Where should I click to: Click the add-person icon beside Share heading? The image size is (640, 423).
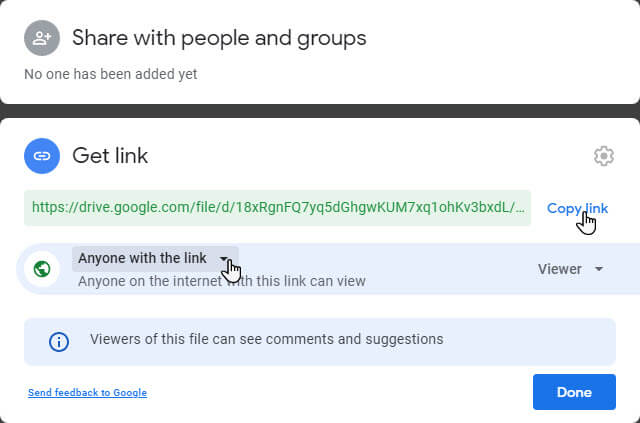click(x=42, y=38)
